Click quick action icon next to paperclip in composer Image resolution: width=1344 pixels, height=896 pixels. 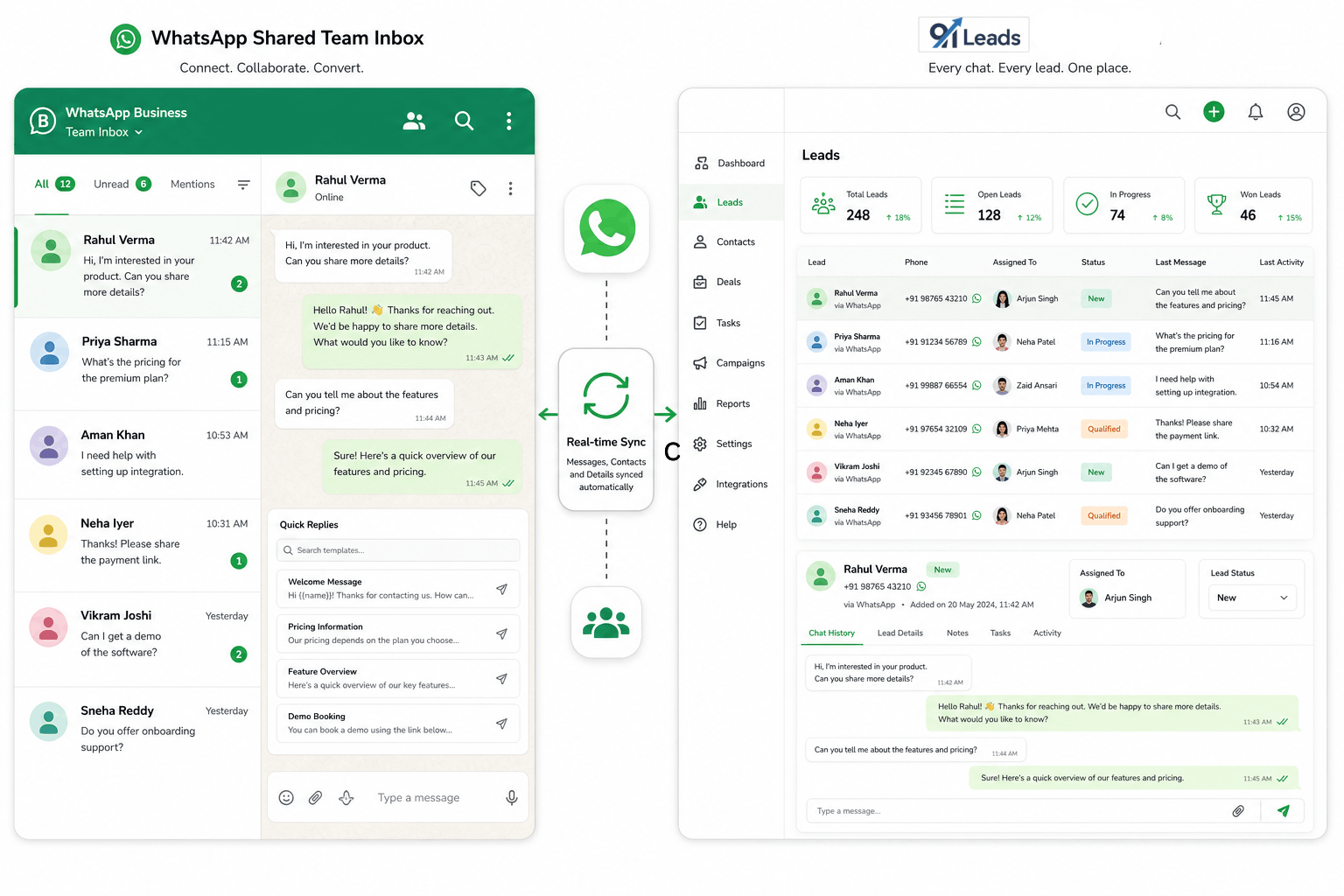[x=346, y=797]
